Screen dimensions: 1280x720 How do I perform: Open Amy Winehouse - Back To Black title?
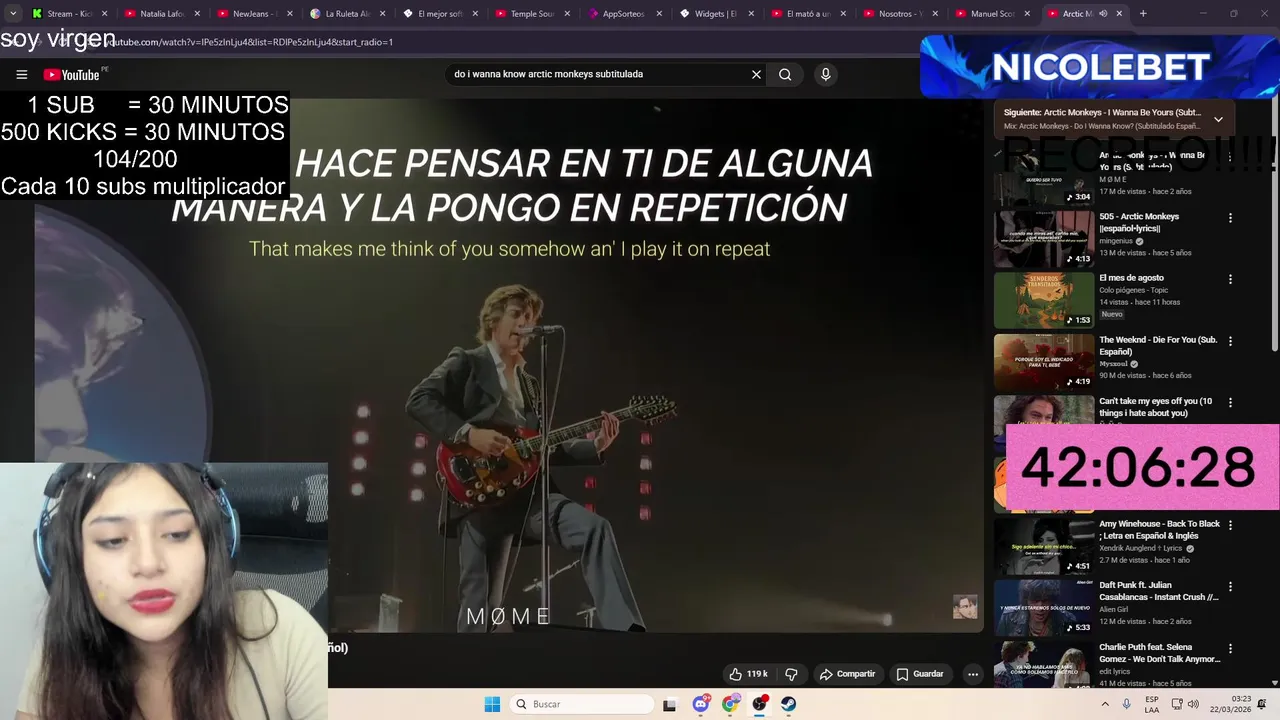tap(1159, 529)
